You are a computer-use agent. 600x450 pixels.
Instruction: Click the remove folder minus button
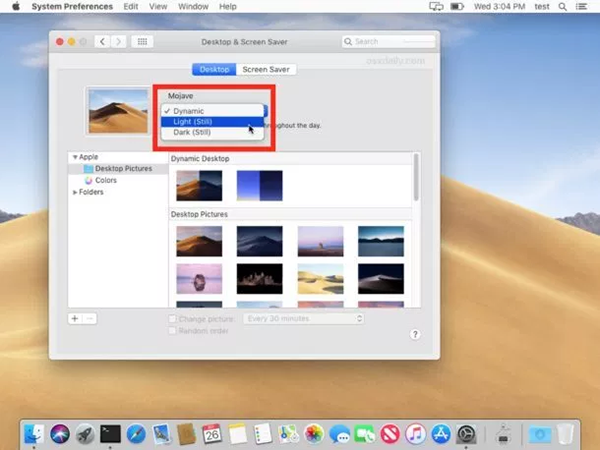pos(90,318)
